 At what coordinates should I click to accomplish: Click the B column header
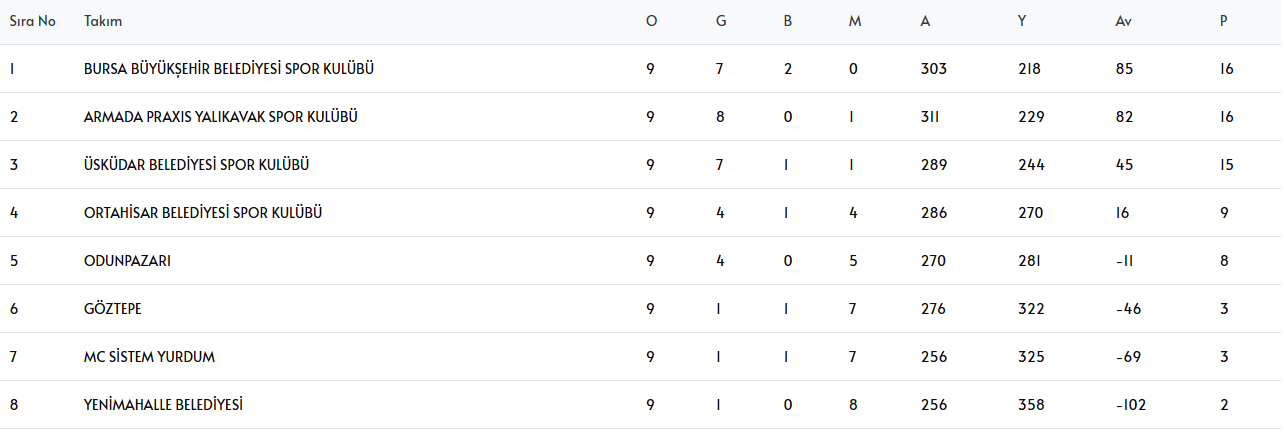(x=788, y=21)
